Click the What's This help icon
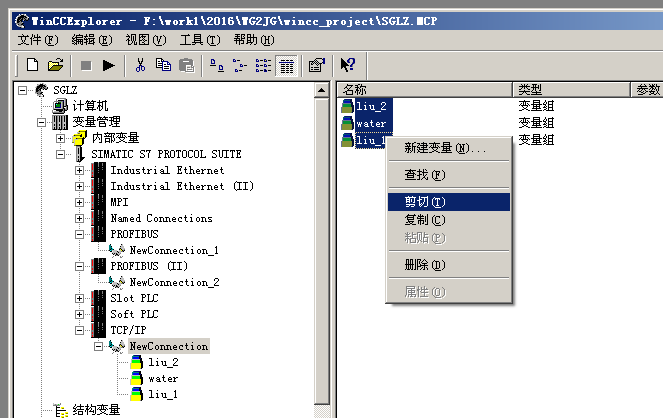This screenshot has height=418, width=663. point(348,65)
